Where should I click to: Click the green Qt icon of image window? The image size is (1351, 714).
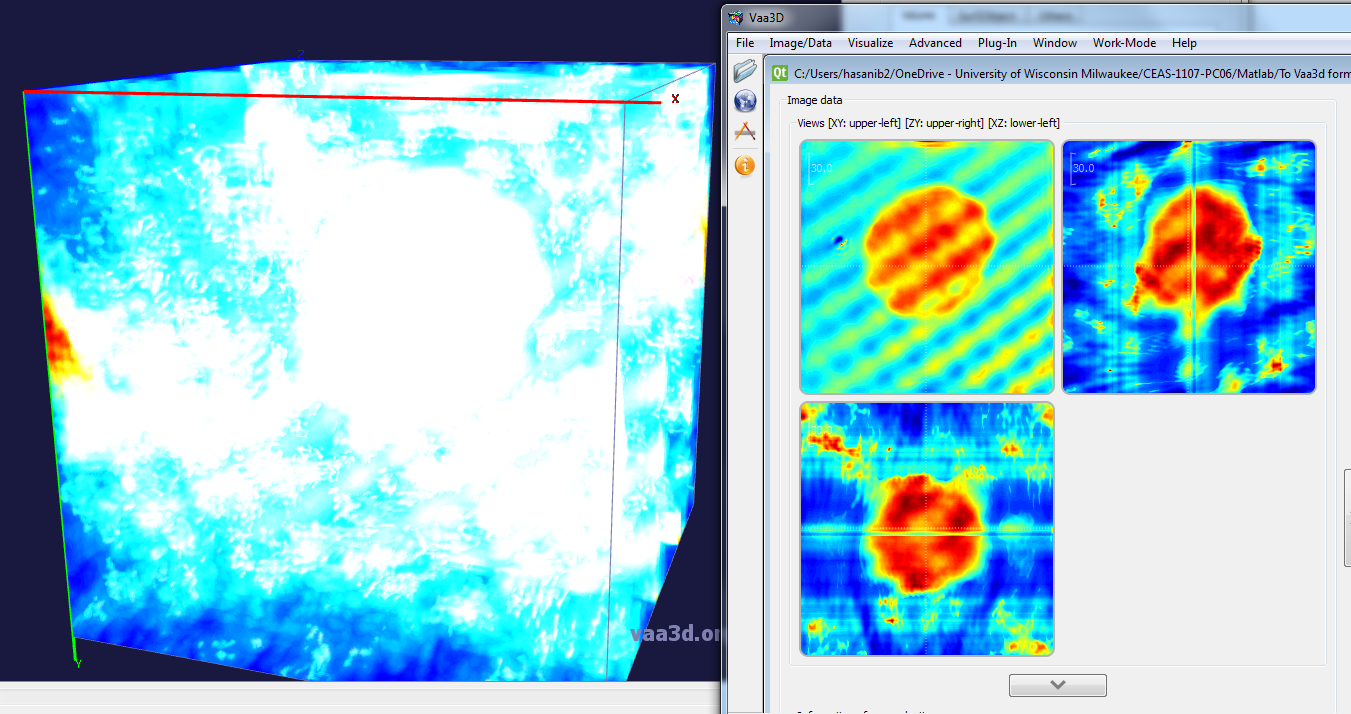[780, 72]
